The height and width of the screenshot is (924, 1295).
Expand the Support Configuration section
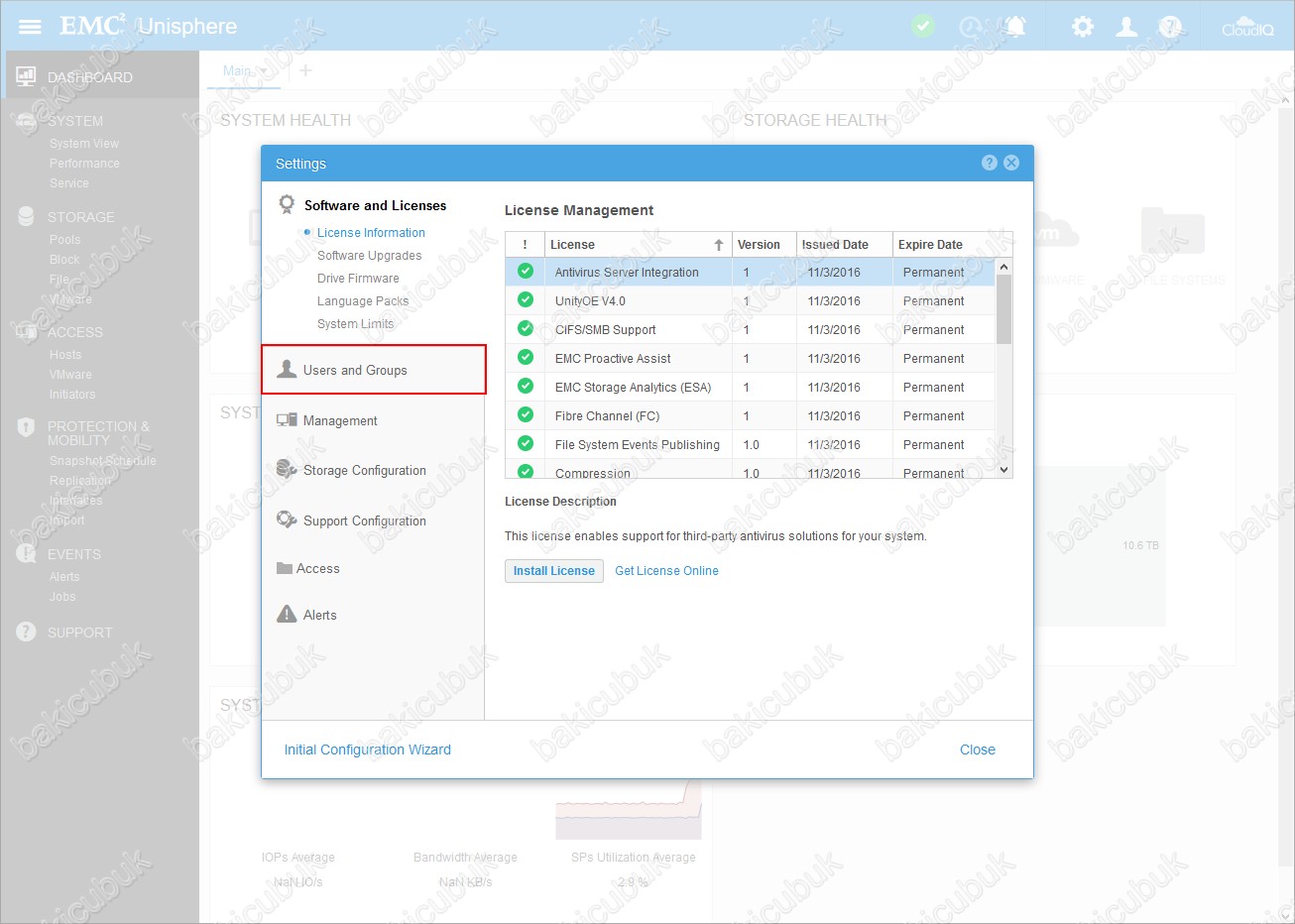pos(365,520)
